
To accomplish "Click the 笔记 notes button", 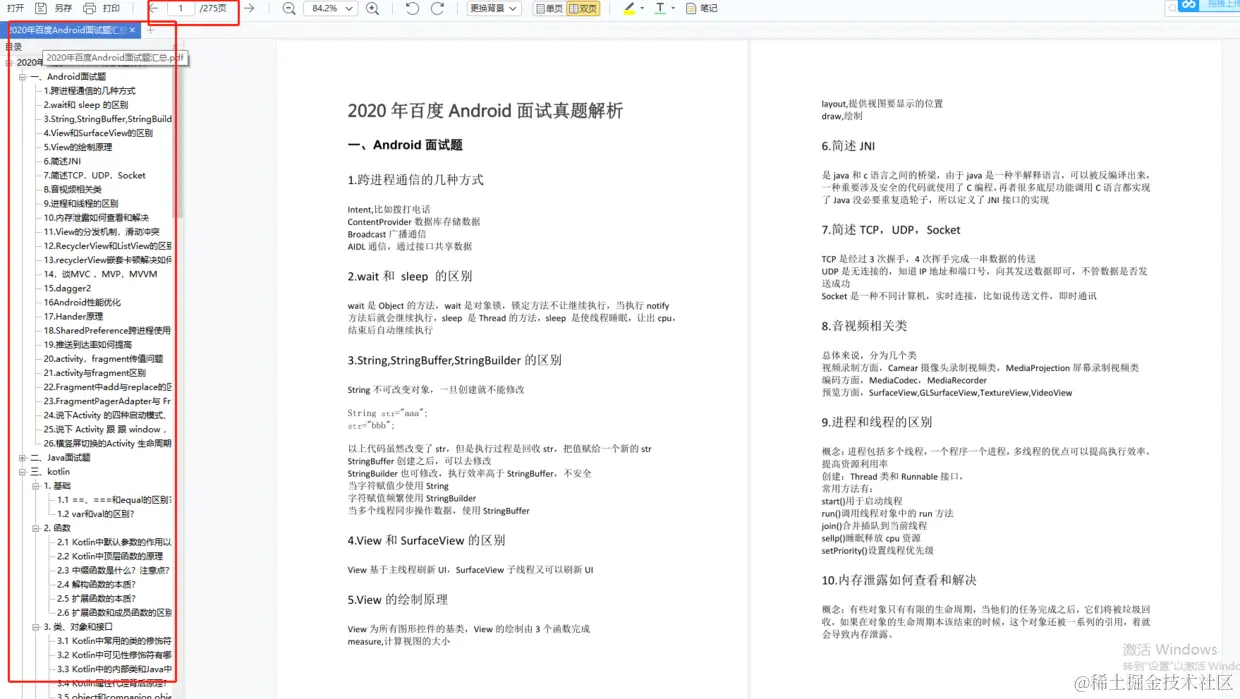I will click(x=702, y=8).
